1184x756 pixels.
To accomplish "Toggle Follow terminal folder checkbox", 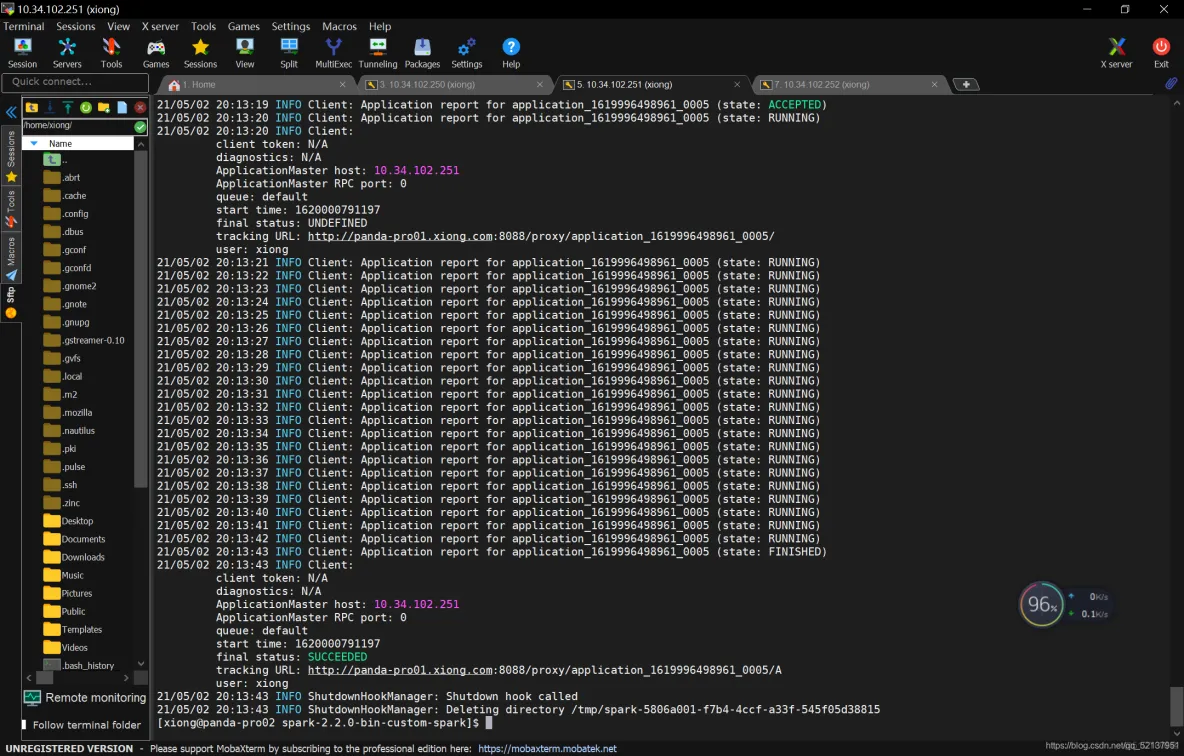I will pos(24,725).
